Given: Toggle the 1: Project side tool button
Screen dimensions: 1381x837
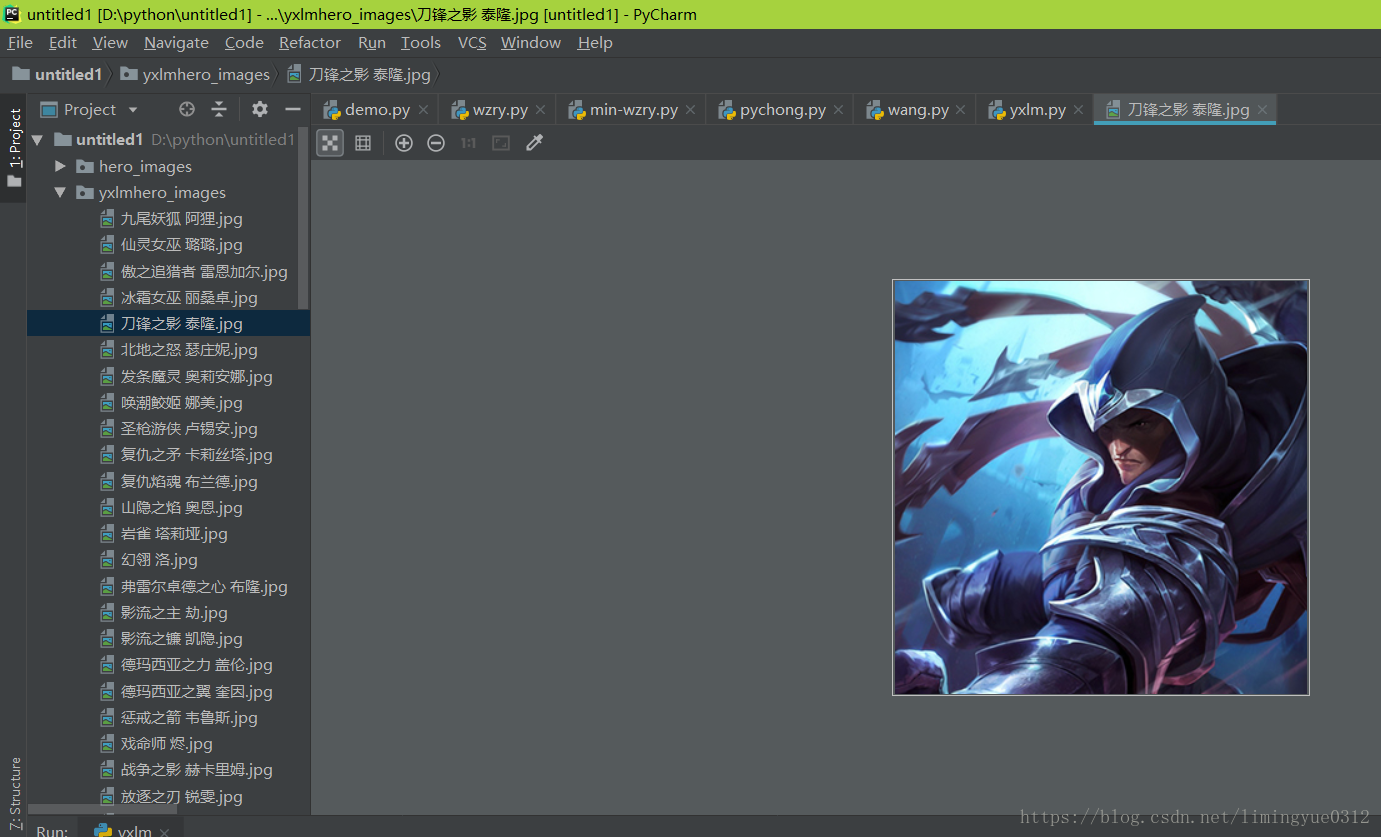Looking at the screenshot, I should 14,148.
